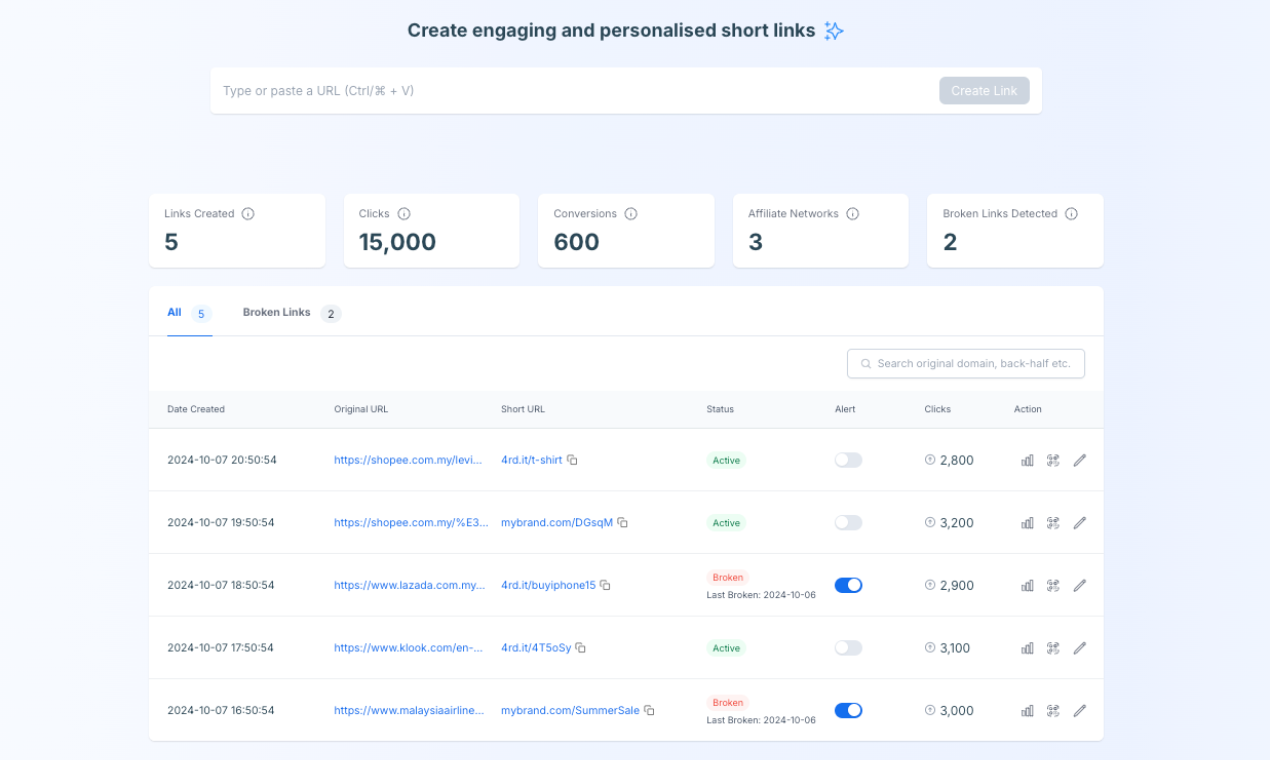The image size is (1270, 760).
Task: Open QR code icon for 4rd.it/t-shirt row
Action: click(x=1053, y=460)
